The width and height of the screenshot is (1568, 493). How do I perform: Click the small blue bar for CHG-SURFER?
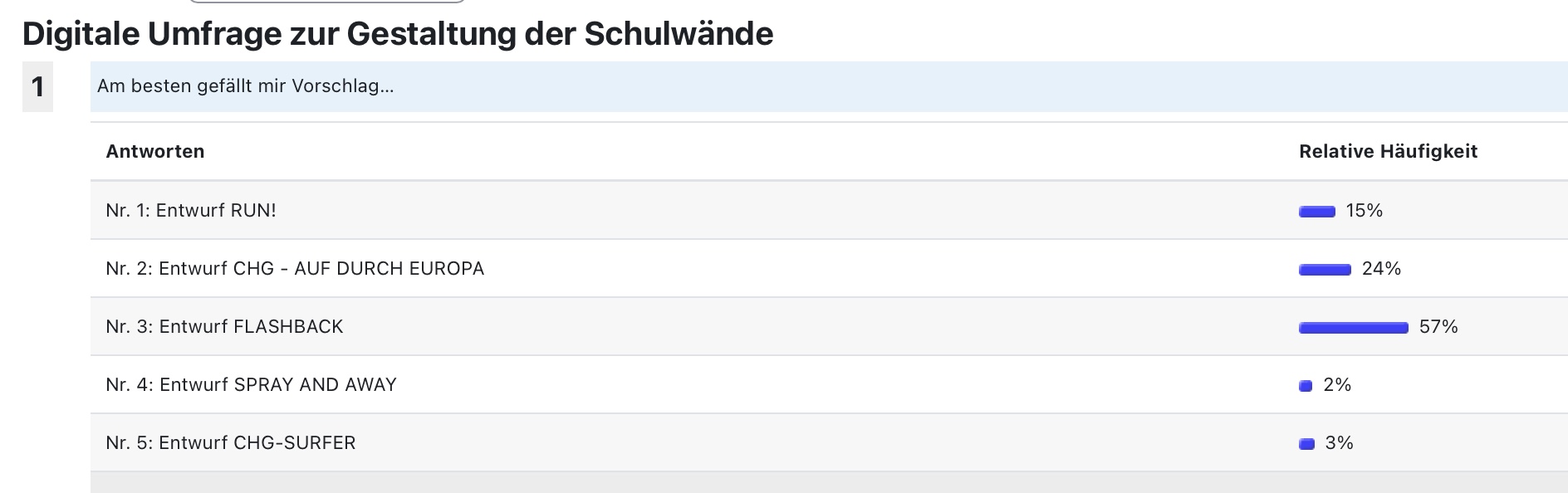click(x=1306, y=444)
